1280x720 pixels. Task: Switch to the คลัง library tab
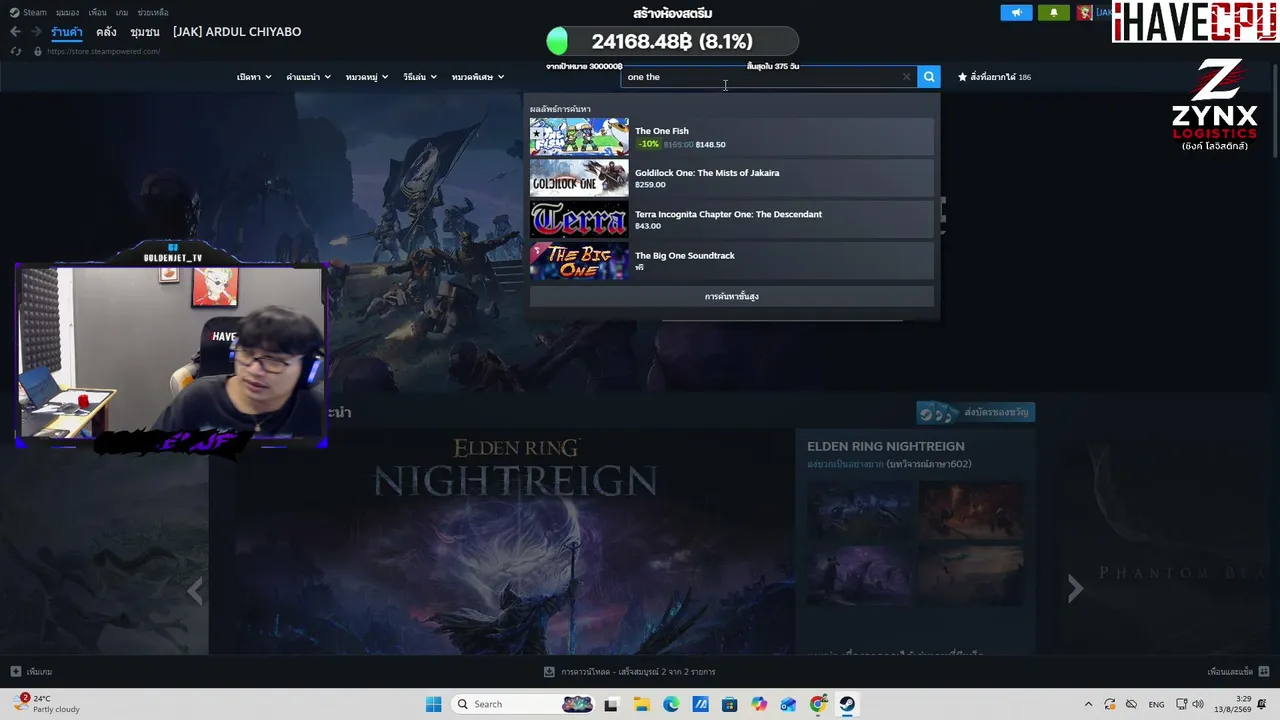[106, 32]
